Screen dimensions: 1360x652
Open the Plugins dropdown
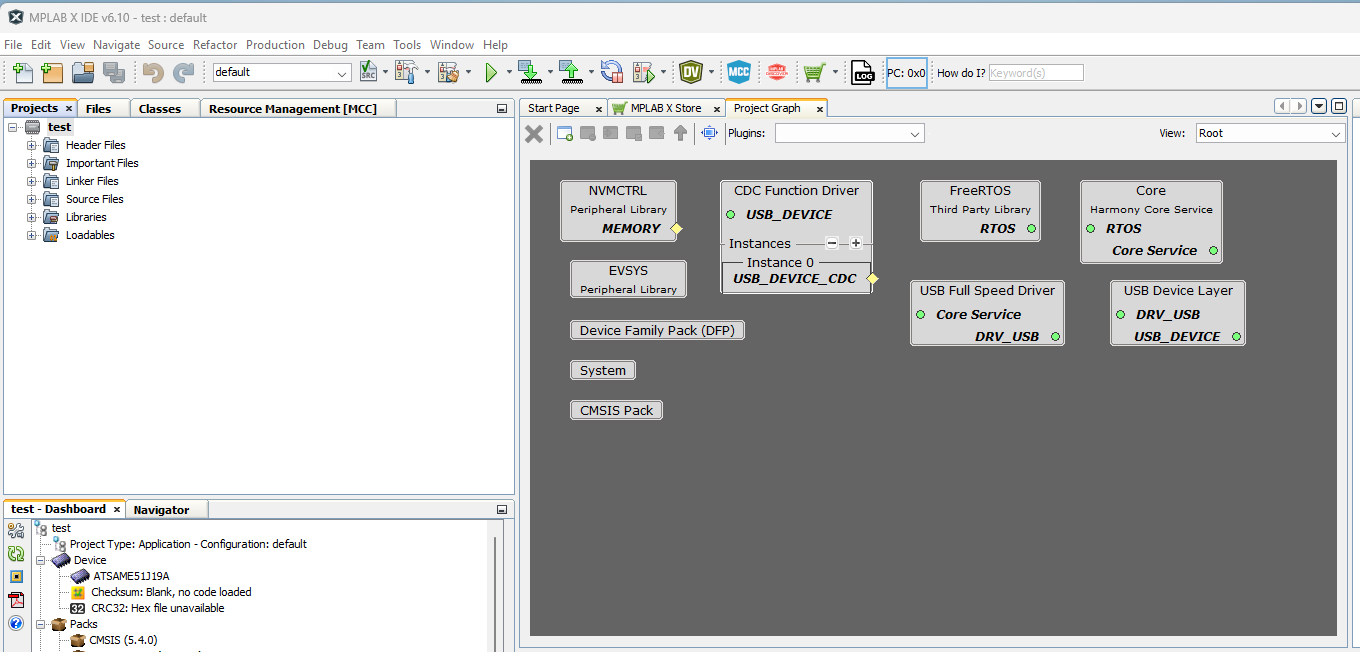tap(849, 133)
